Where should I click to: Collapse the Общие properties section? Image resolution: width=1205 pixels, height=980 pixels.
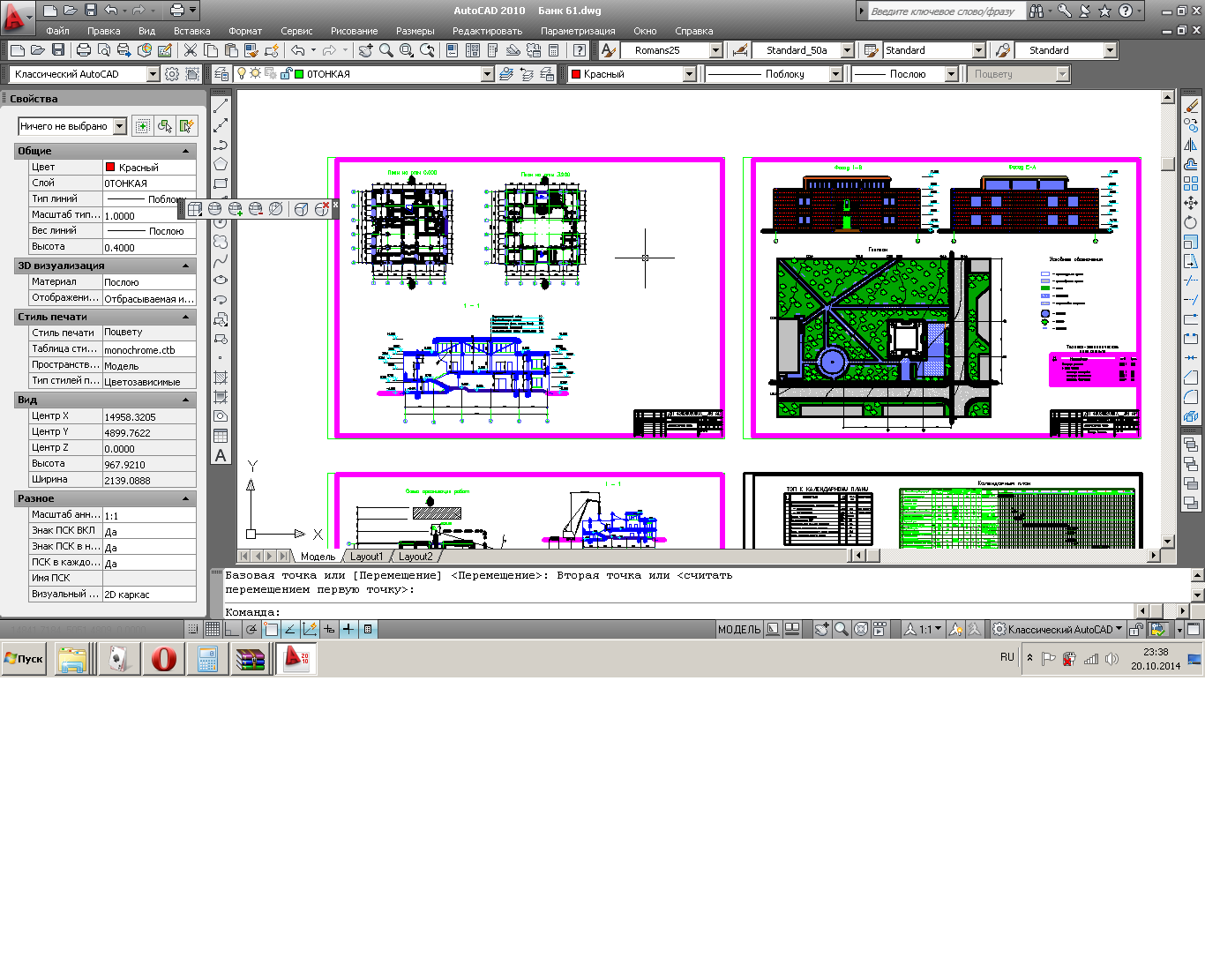click(185, 151)
